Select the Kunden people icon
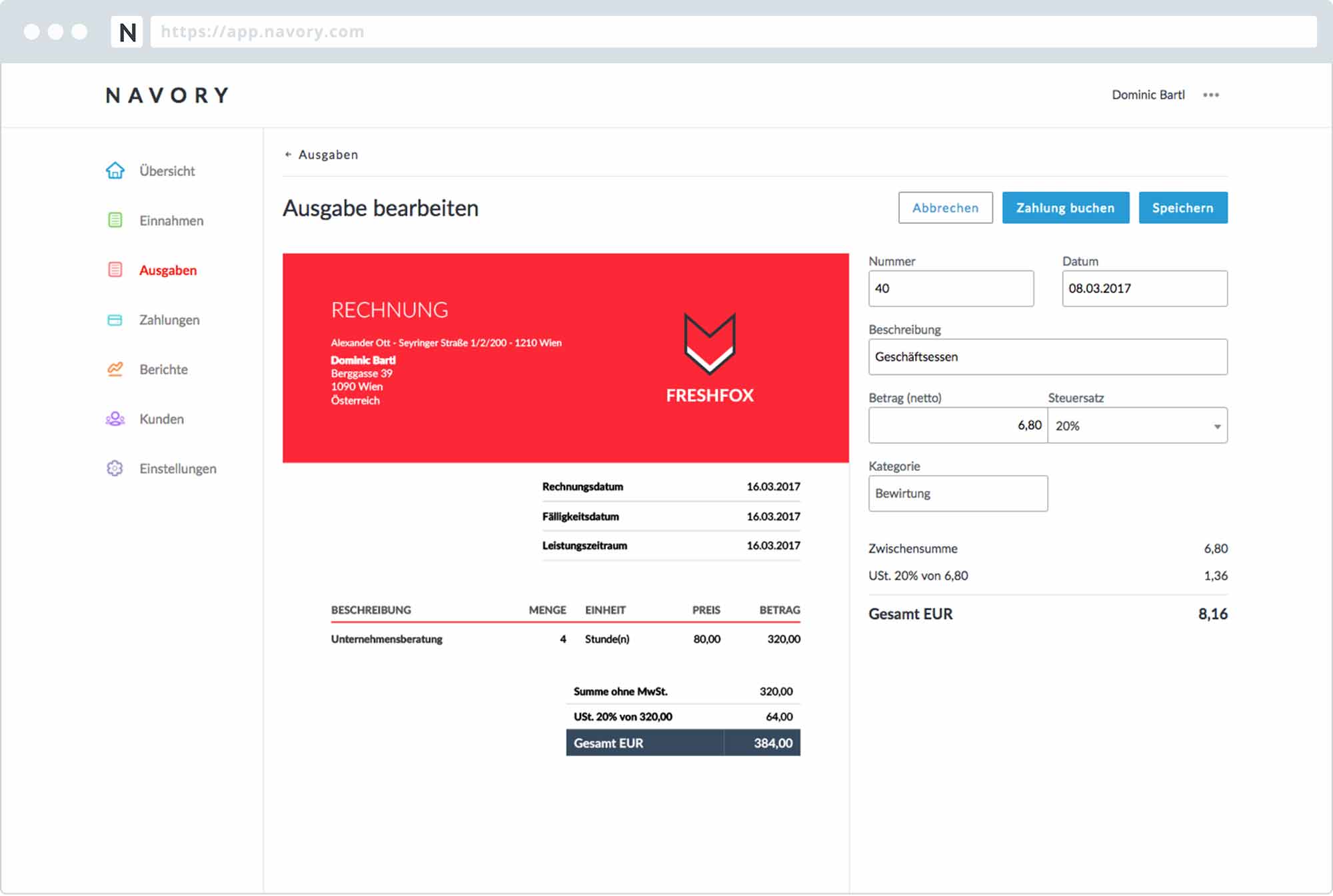Viewport: 1333px width, 896px height. point(115,418)
